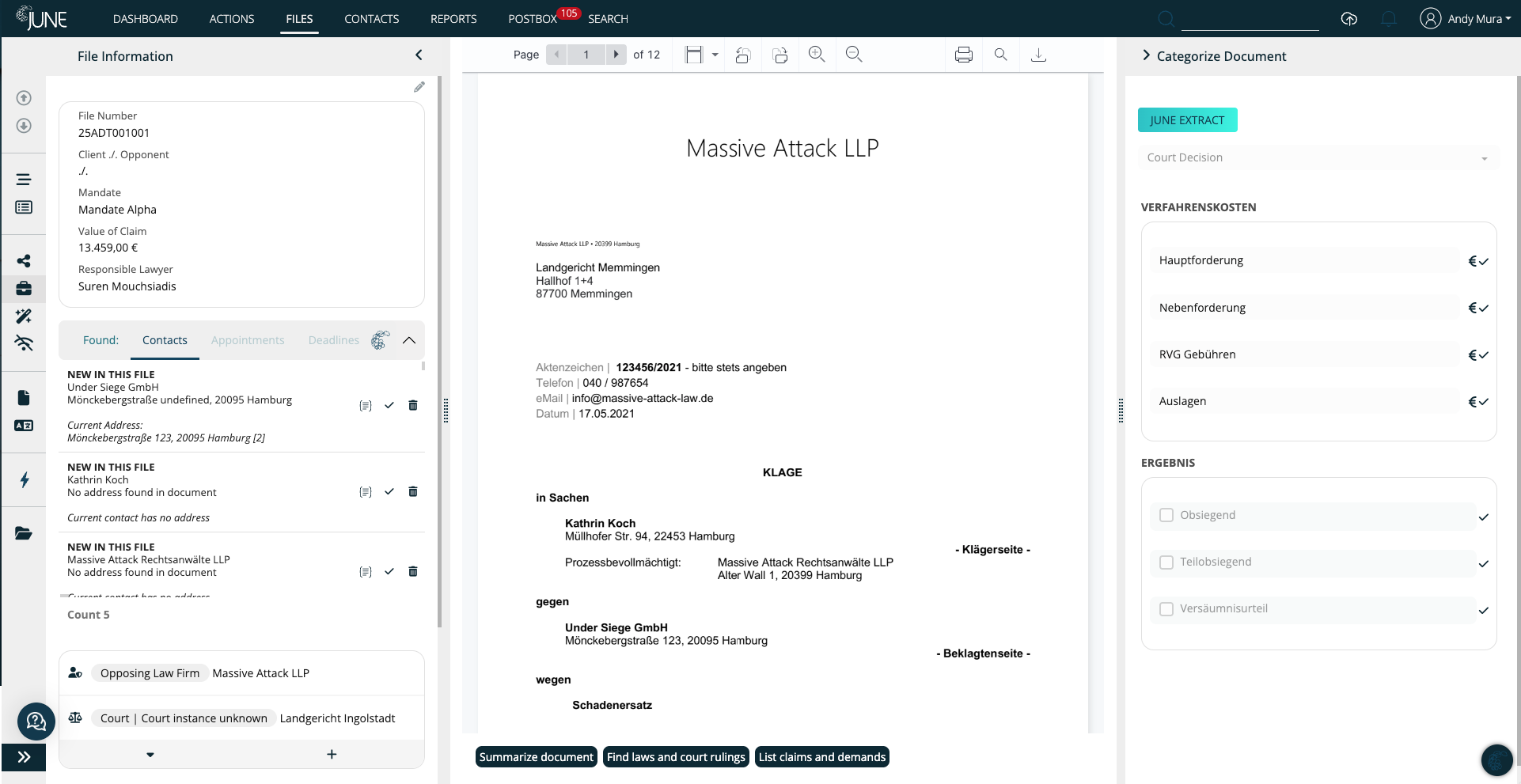Check the Obsiegend checkbox under Ergebnis

click(1166, 514)
